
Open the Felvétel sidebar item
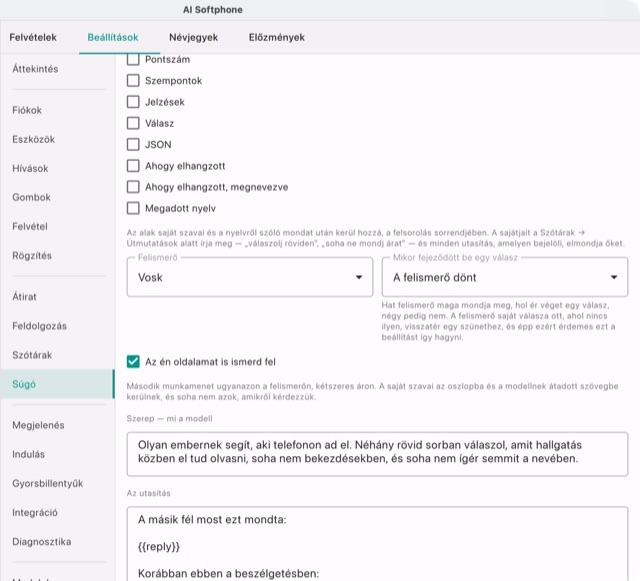coord(57,227)
